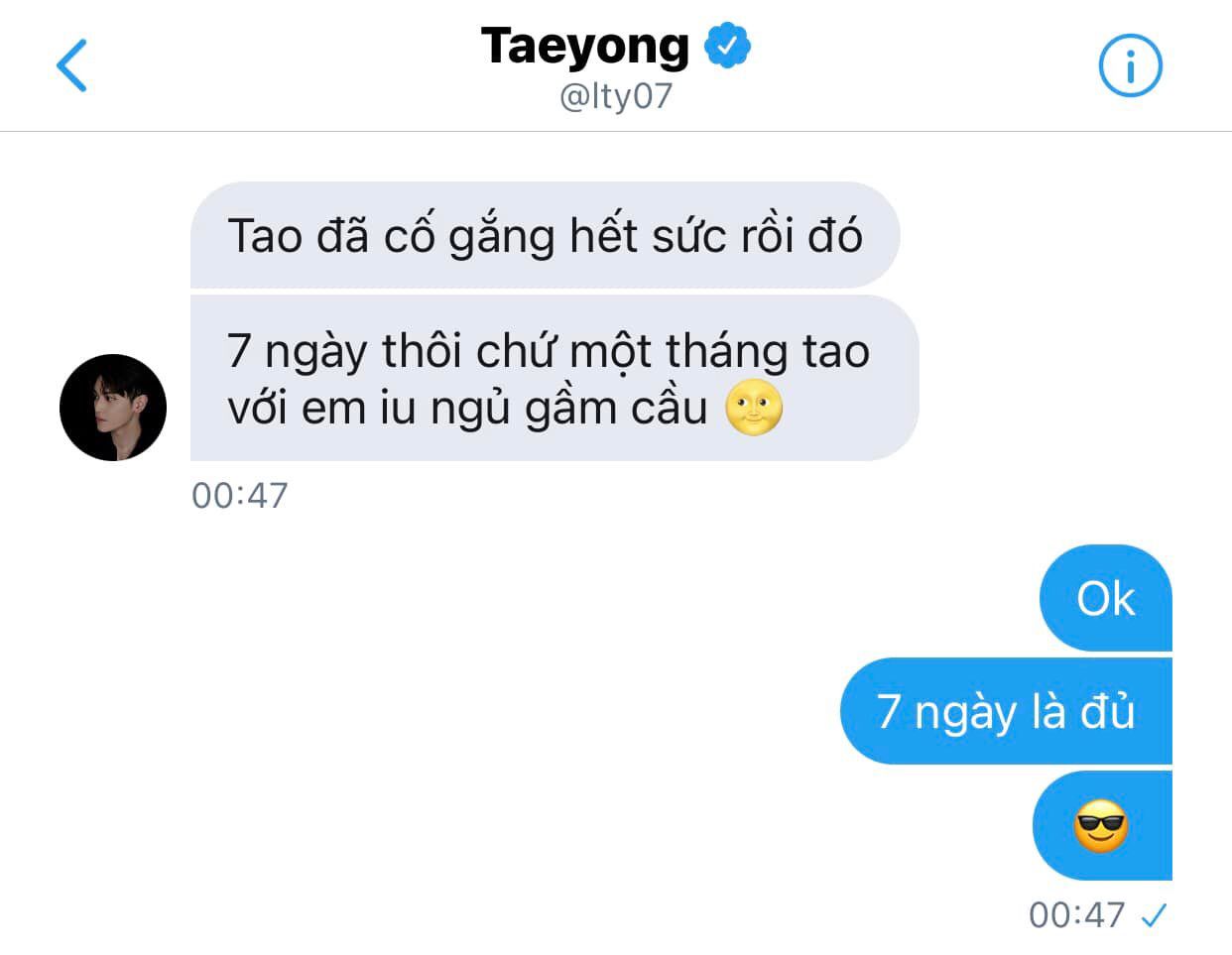This screenshot has height=955, width=1232.
Task: Go back using the blue arrow
Action: pos(71,65)
